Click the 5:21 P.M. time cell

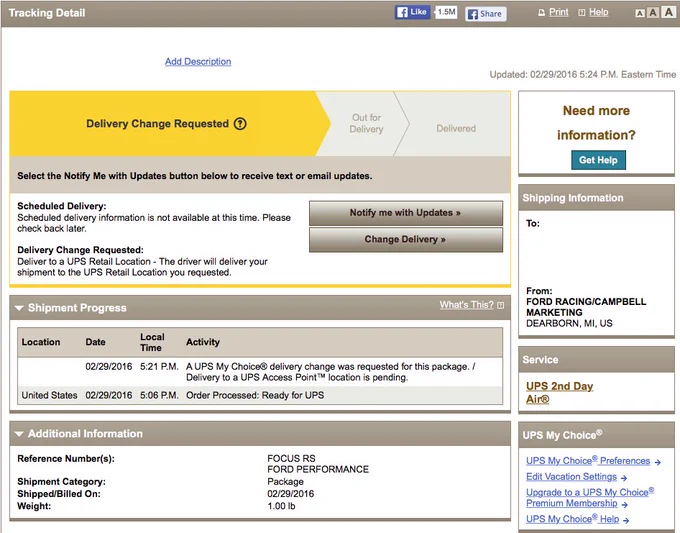tap(159, 367)
